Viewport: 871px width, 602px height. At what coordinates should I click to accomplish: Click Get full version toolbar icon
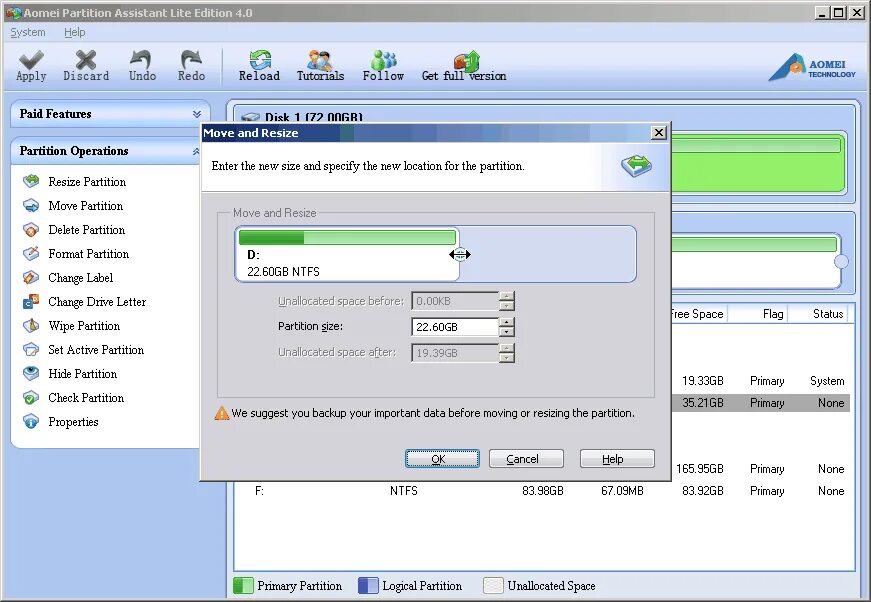[466, 61]
